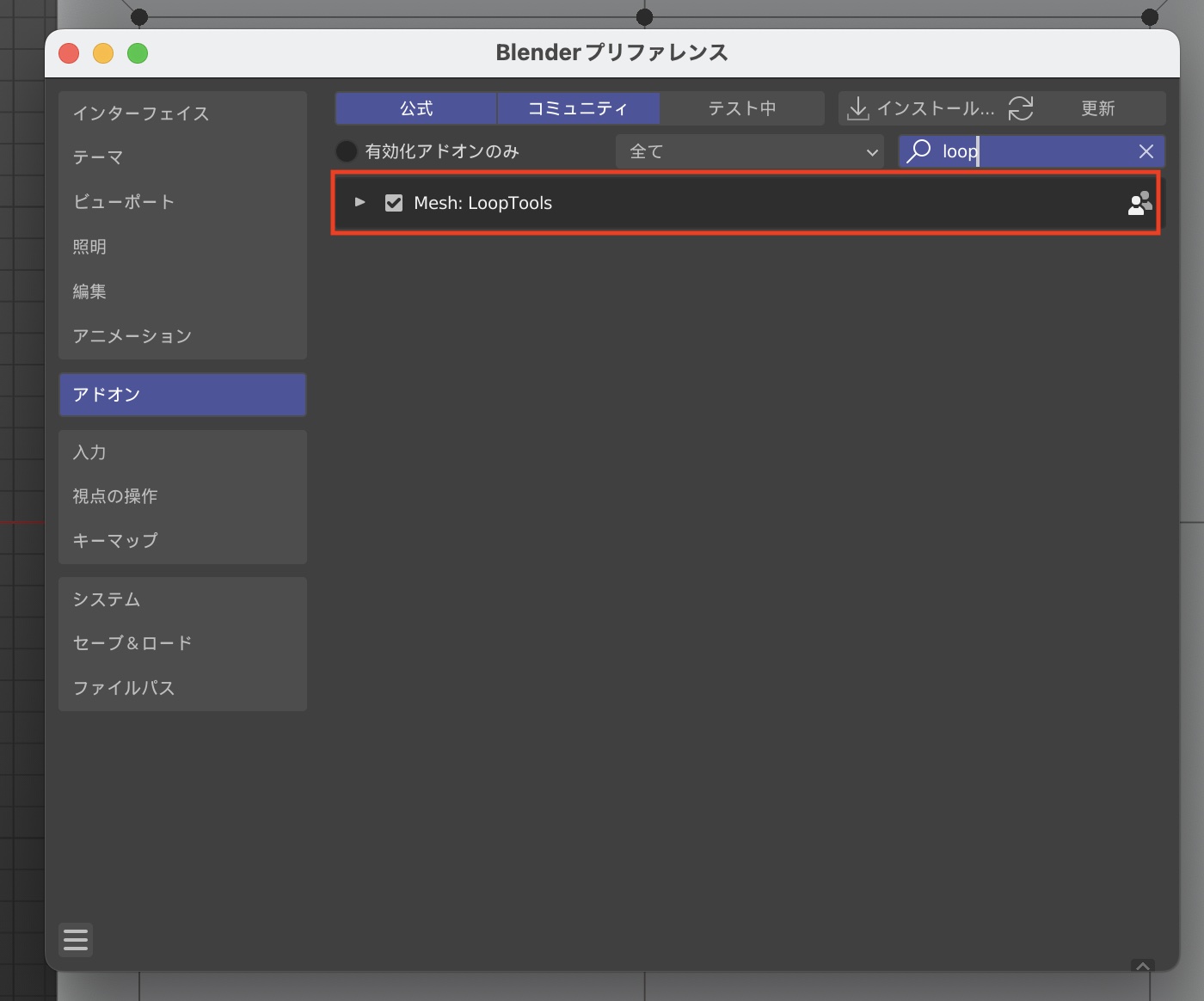Click the search magnifier icon

(918, 151)
